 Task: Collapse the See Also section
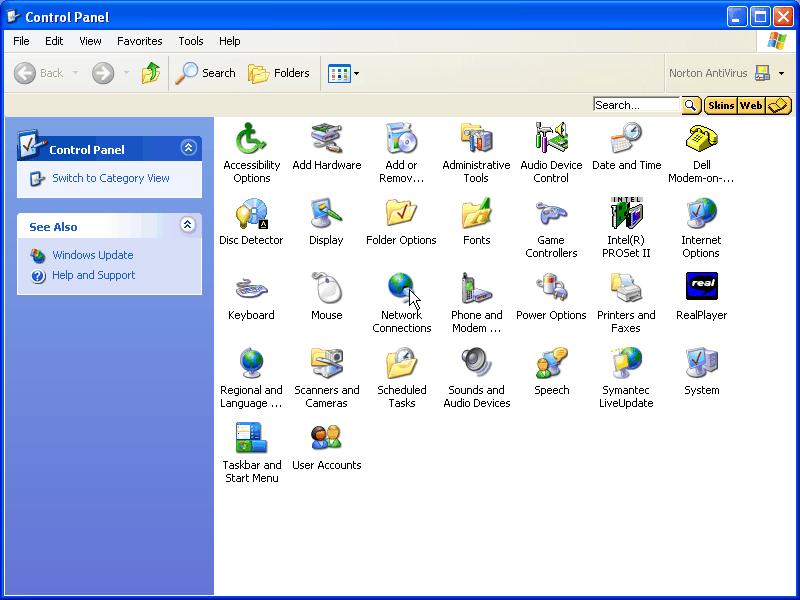pos(188,224)
